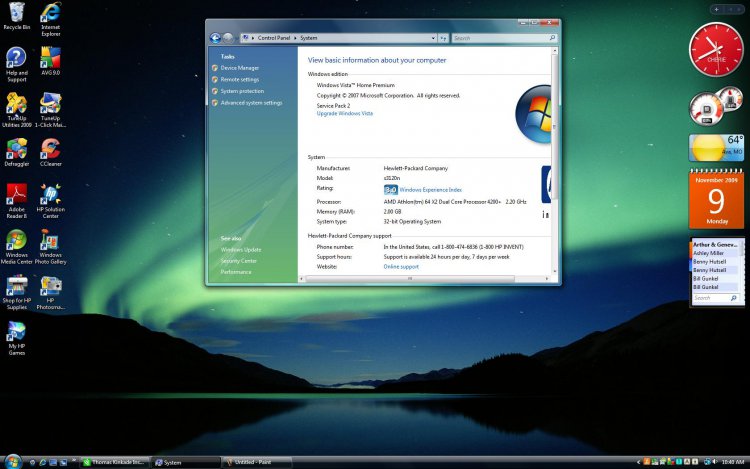Open Device Manager from the Tasks pane
The height and width of the screenshot is (469, 750).
240,68
